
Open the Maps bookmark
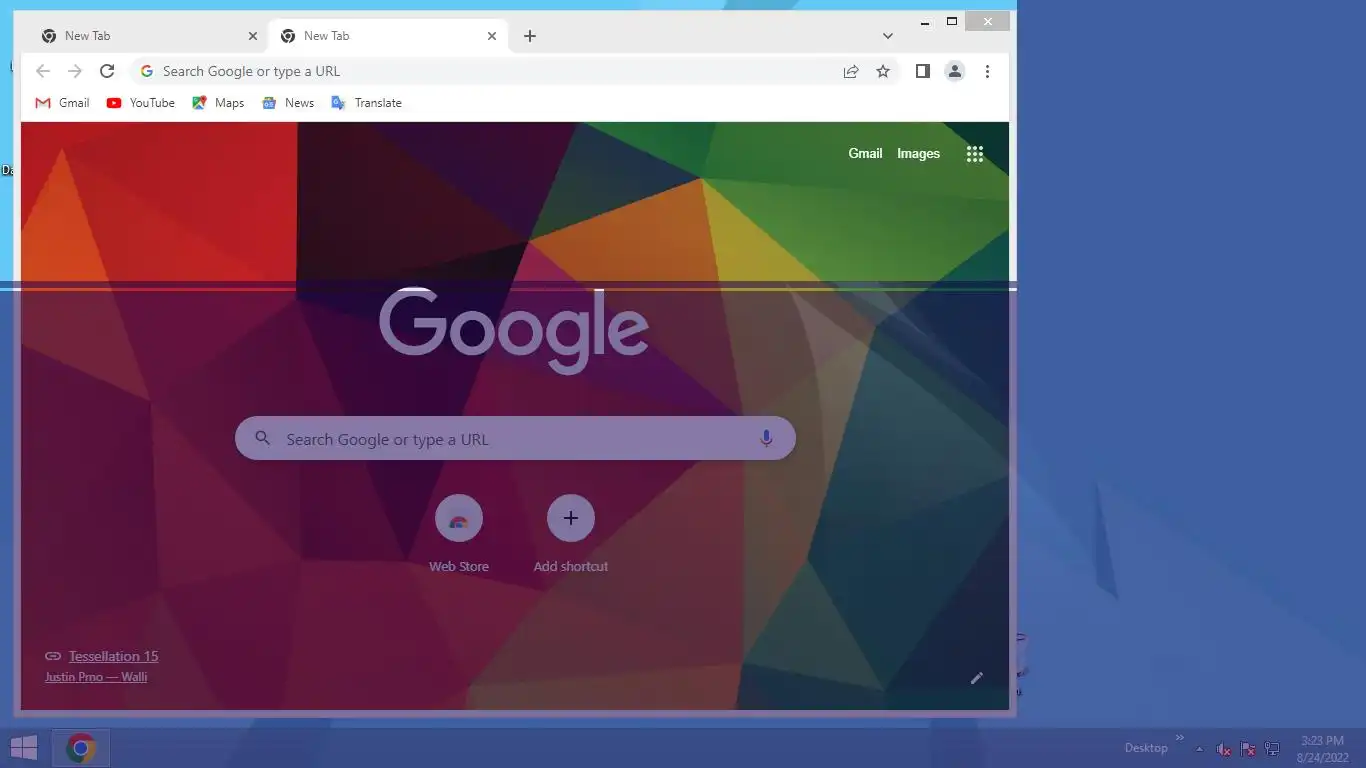(x=218, y=103)
